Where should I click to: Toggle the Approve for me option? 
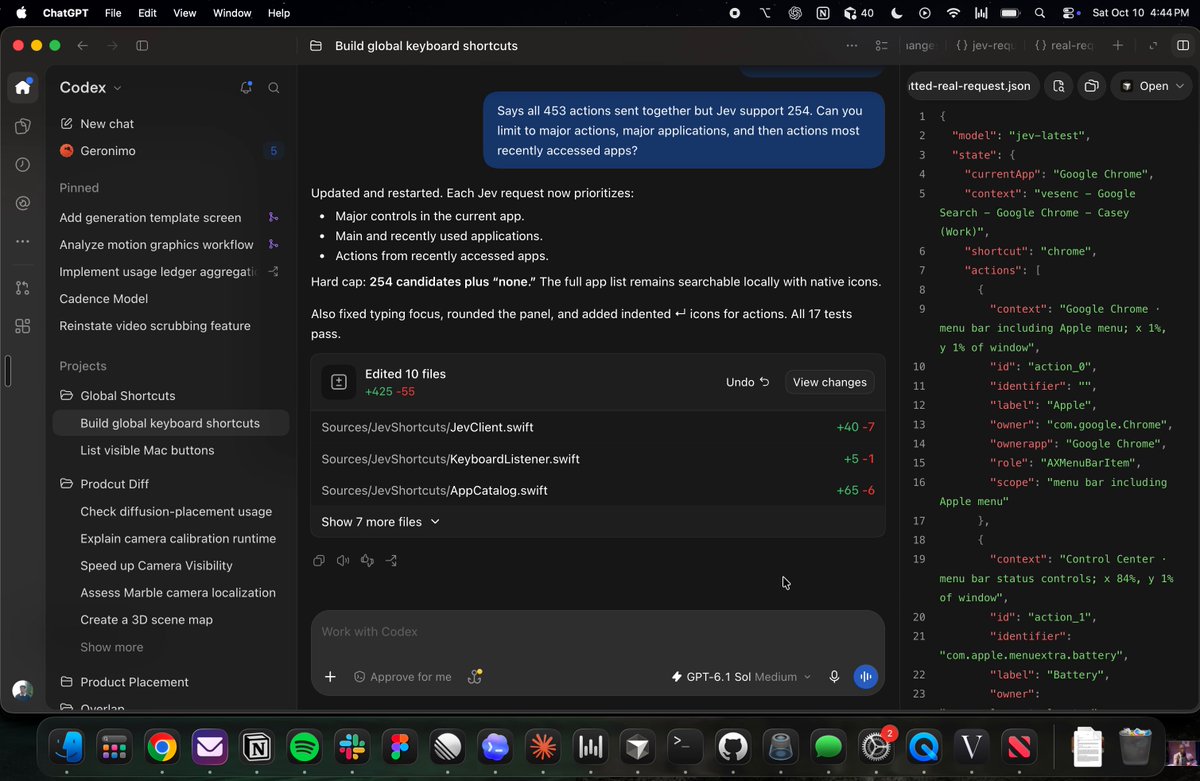point(403,677)
